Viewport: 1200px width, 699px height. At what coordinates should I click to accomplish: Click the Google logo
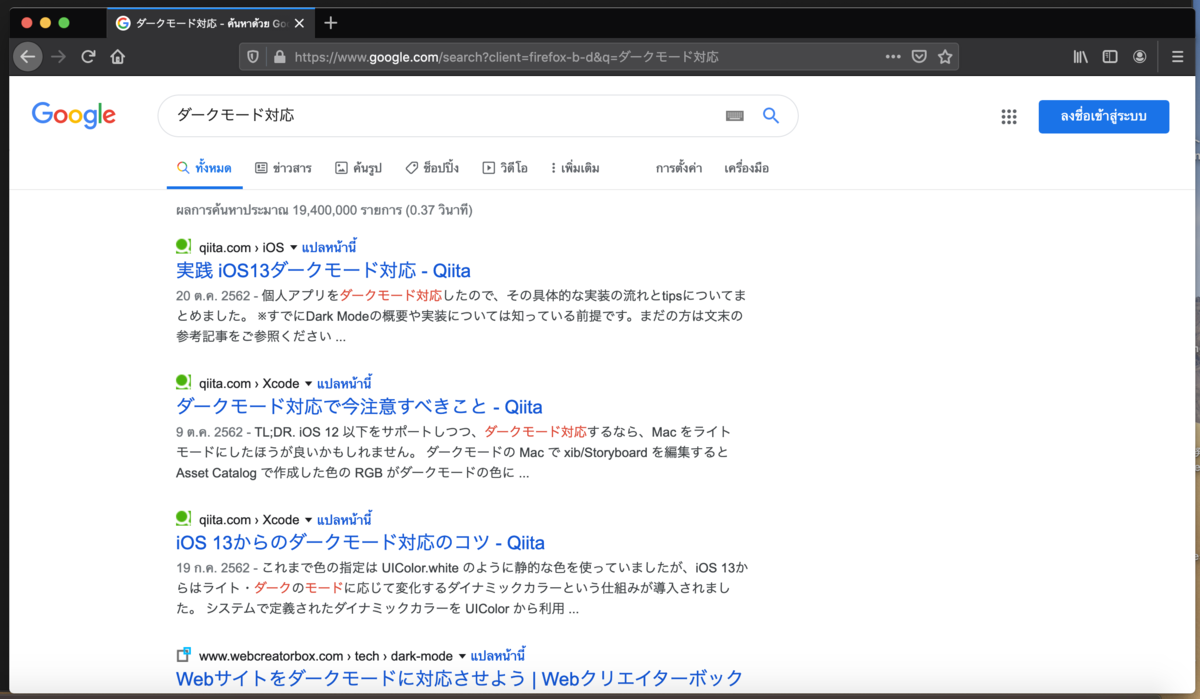point(73,116)
